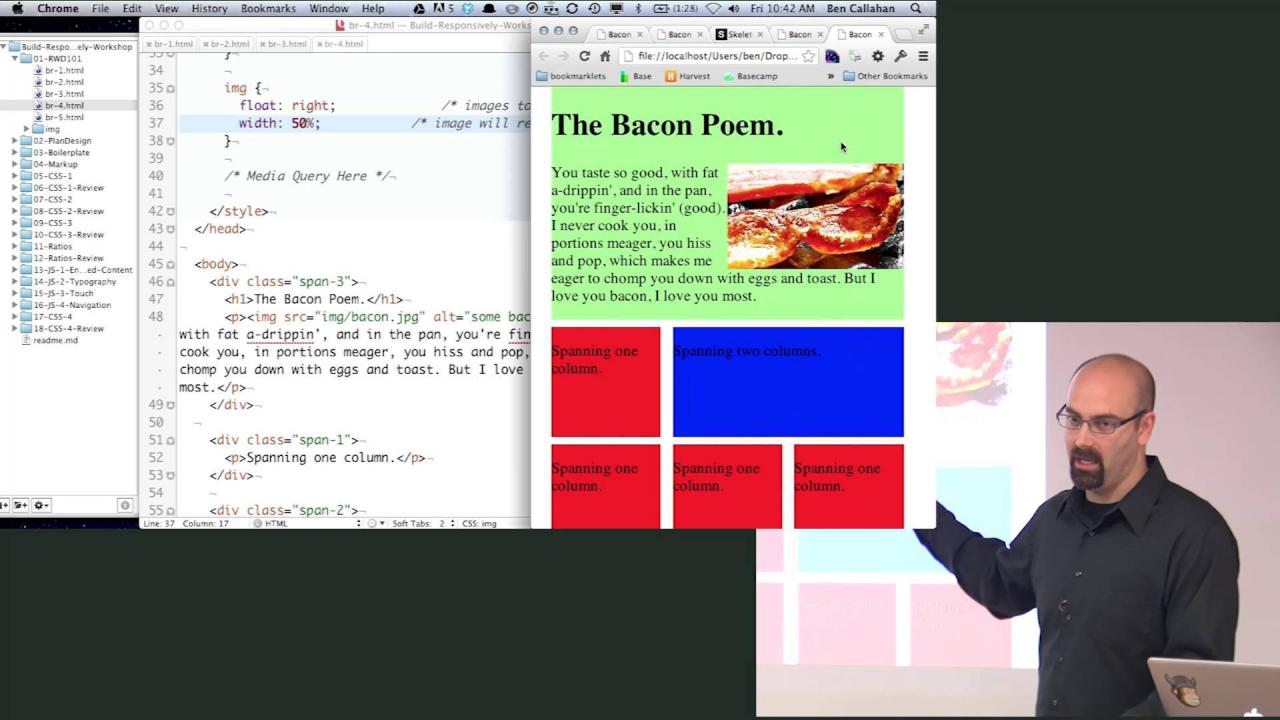Open the File menu

click(101, 8)
